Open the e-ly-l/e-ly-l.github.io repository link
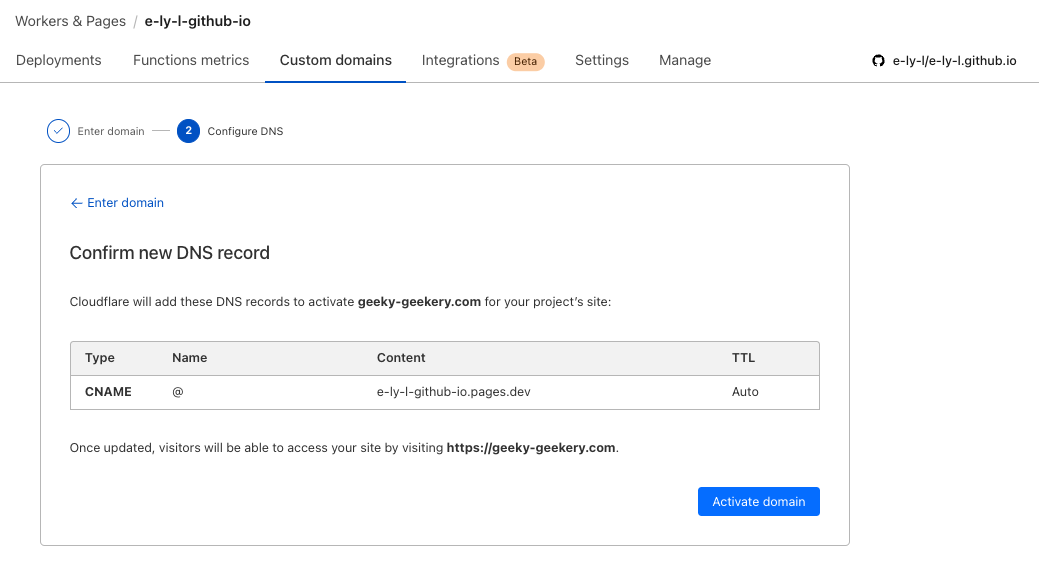The height and width of the screenshot is (561, 1039). 954,61
